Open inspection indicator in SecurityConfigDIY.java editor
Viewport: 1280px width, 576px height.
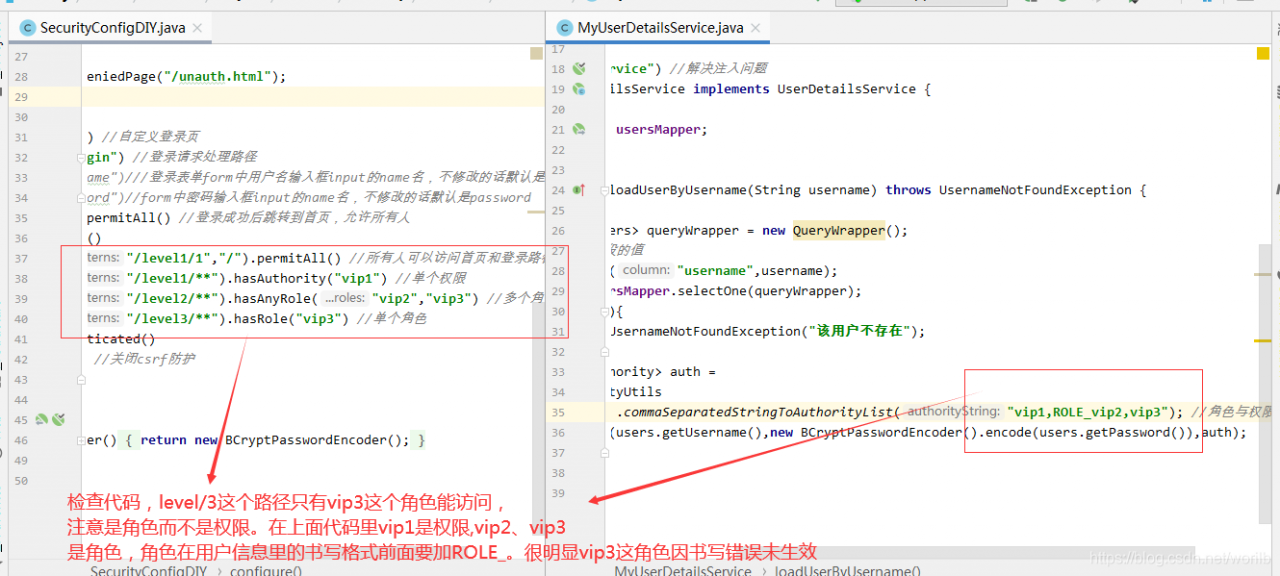(536, 54)
